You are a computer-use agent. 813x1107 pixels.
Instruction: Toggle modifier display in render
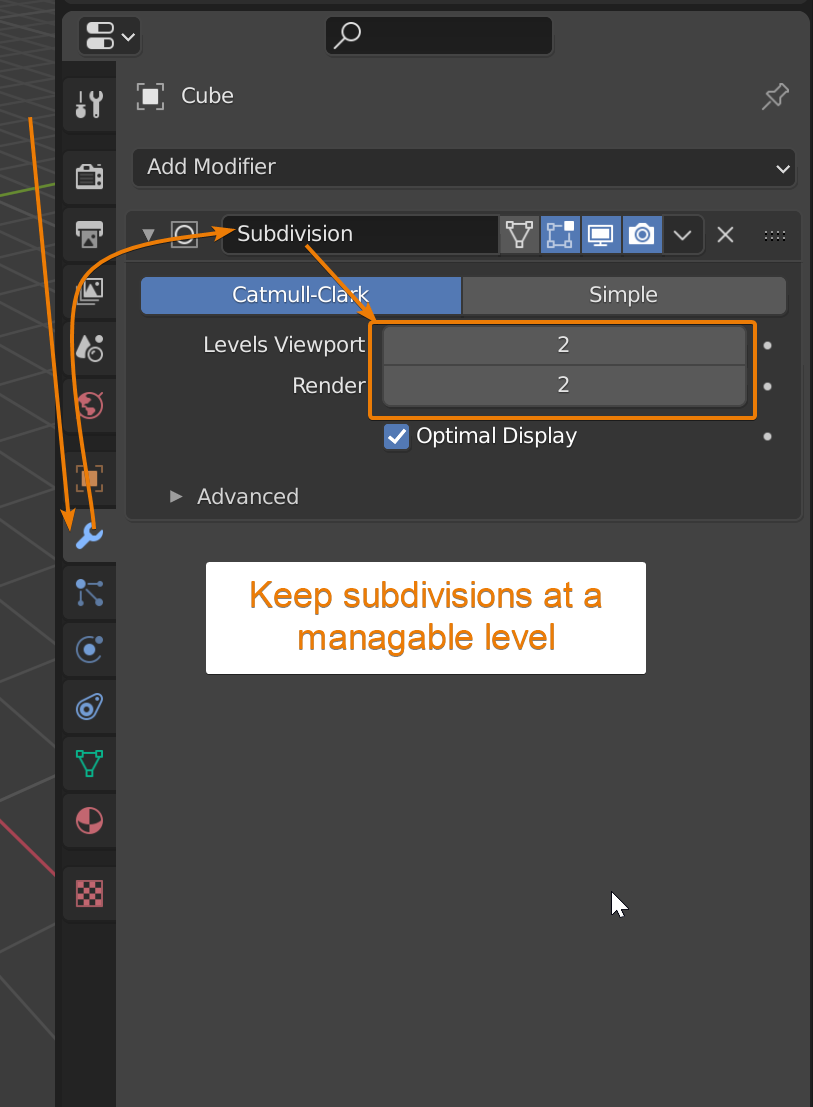pyautogui.click(x=641, y=235)
